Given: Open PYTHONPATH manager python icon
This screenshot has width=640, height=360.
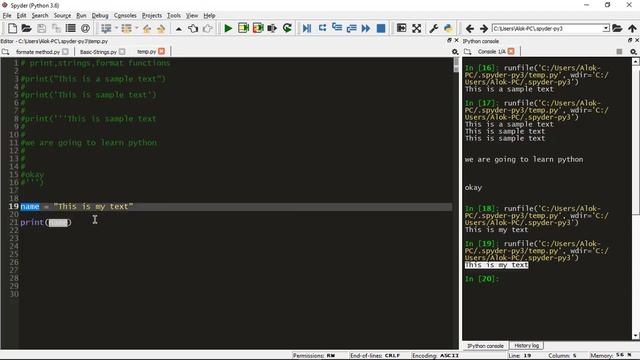Looking at the screenshot, I should coord(448,28).
